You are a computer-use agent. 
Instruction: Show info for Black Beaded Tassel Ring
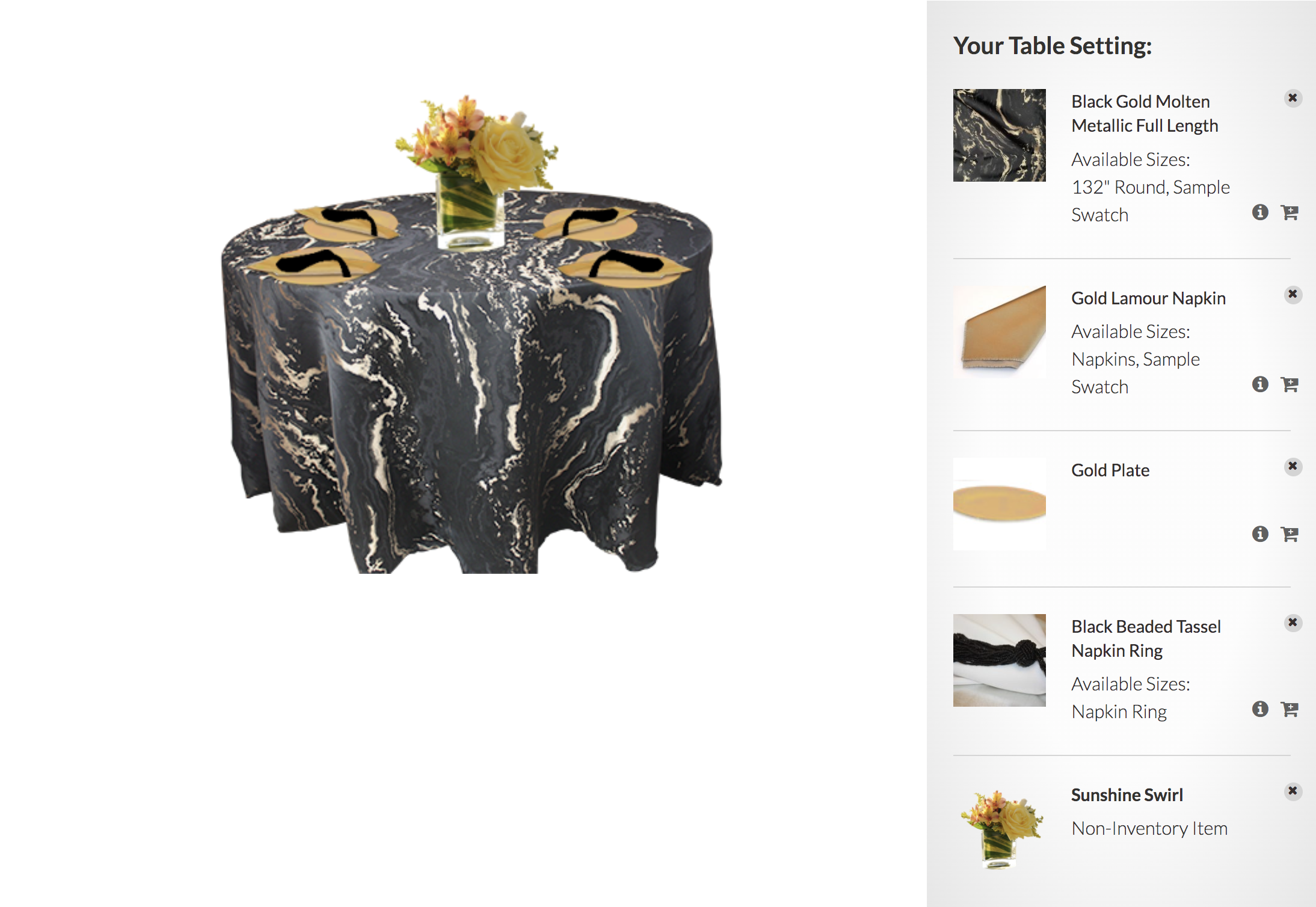click(x=1260, y=709)
